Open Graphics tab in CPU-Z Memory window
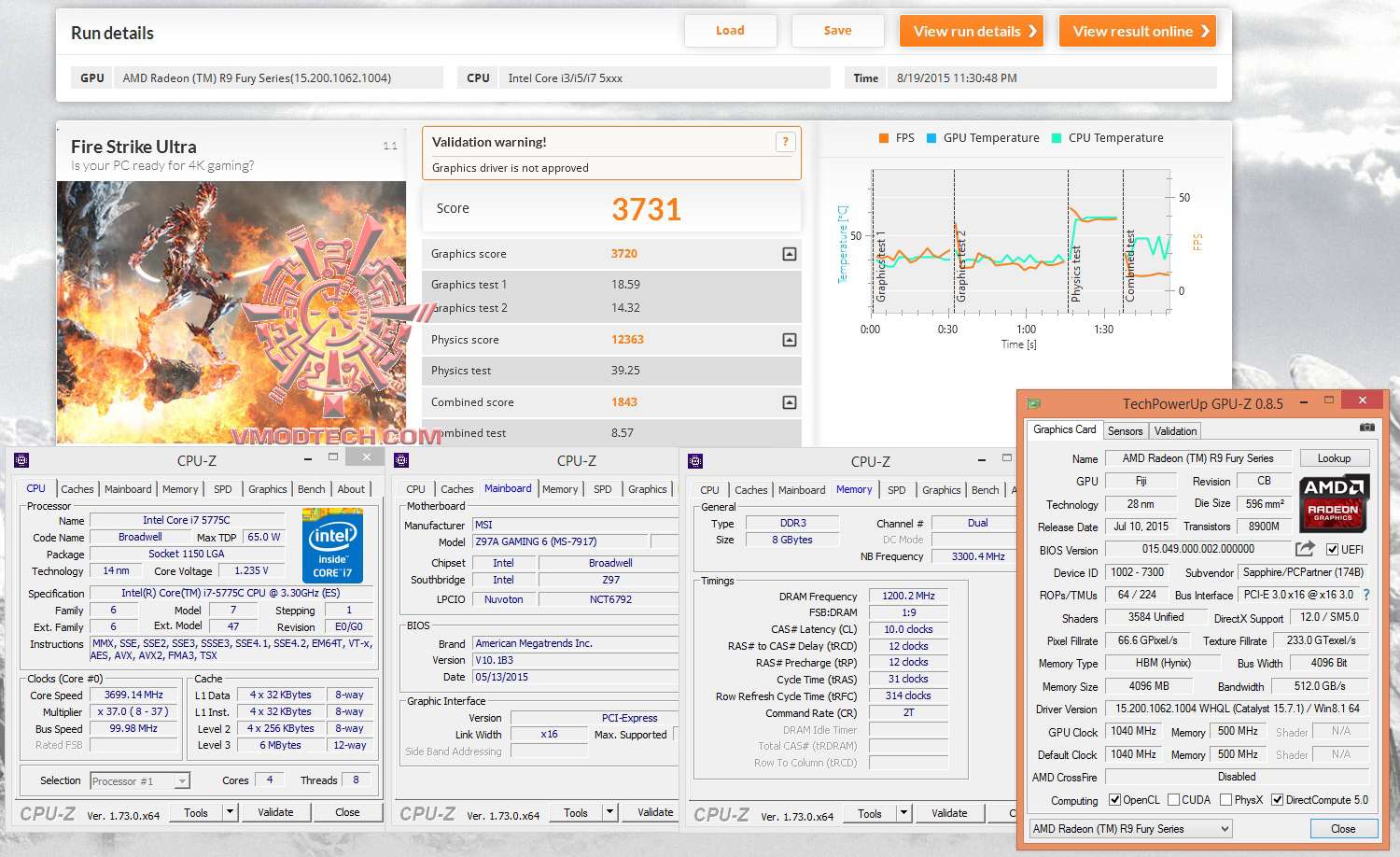The width and height of the screenshot is (1400, 857). pyautogui.click(x=941, y=490)
